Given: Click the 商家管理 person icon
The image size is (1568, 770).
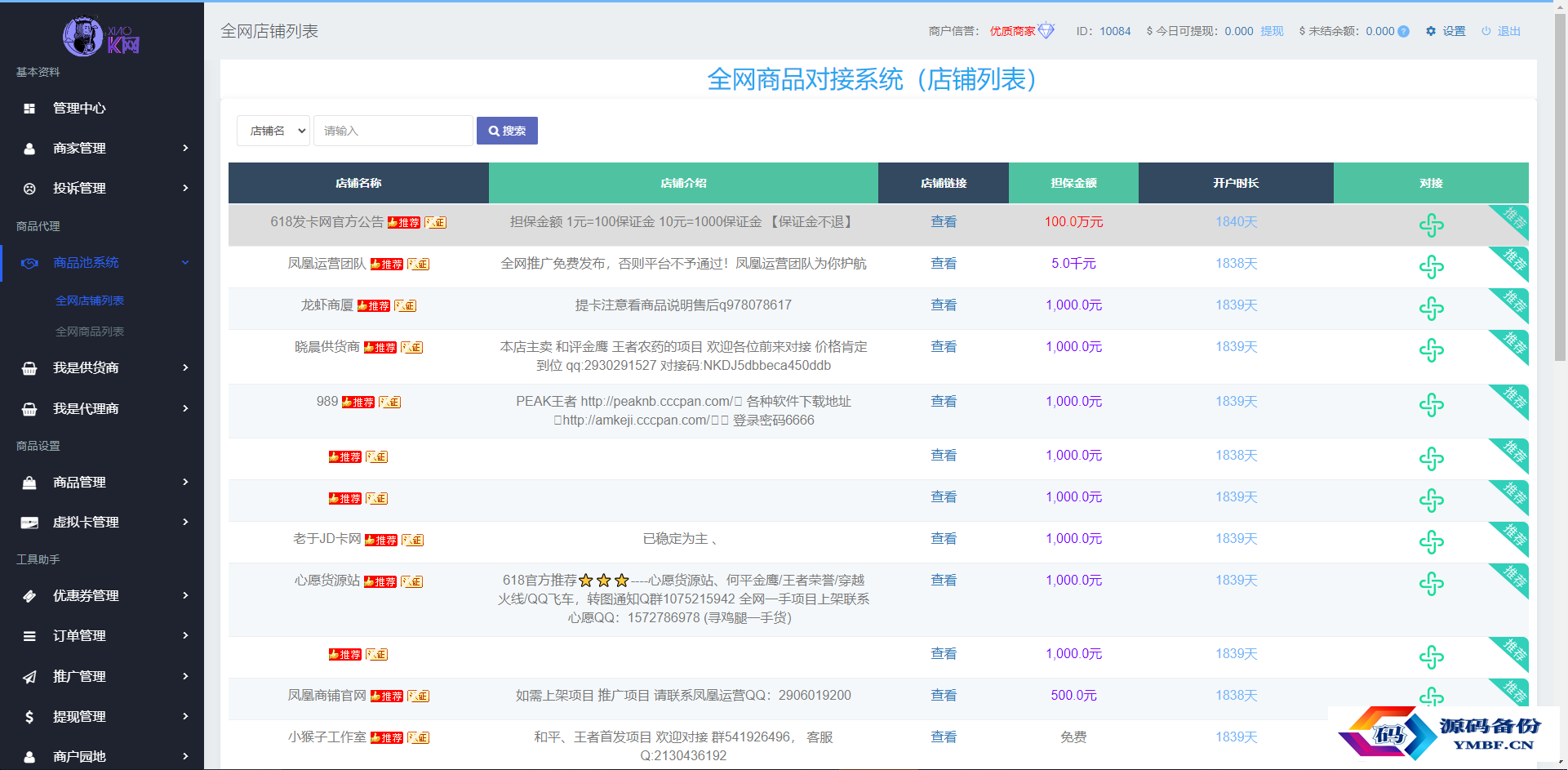Looking at the screenshot, I should (x=29, y=149).
